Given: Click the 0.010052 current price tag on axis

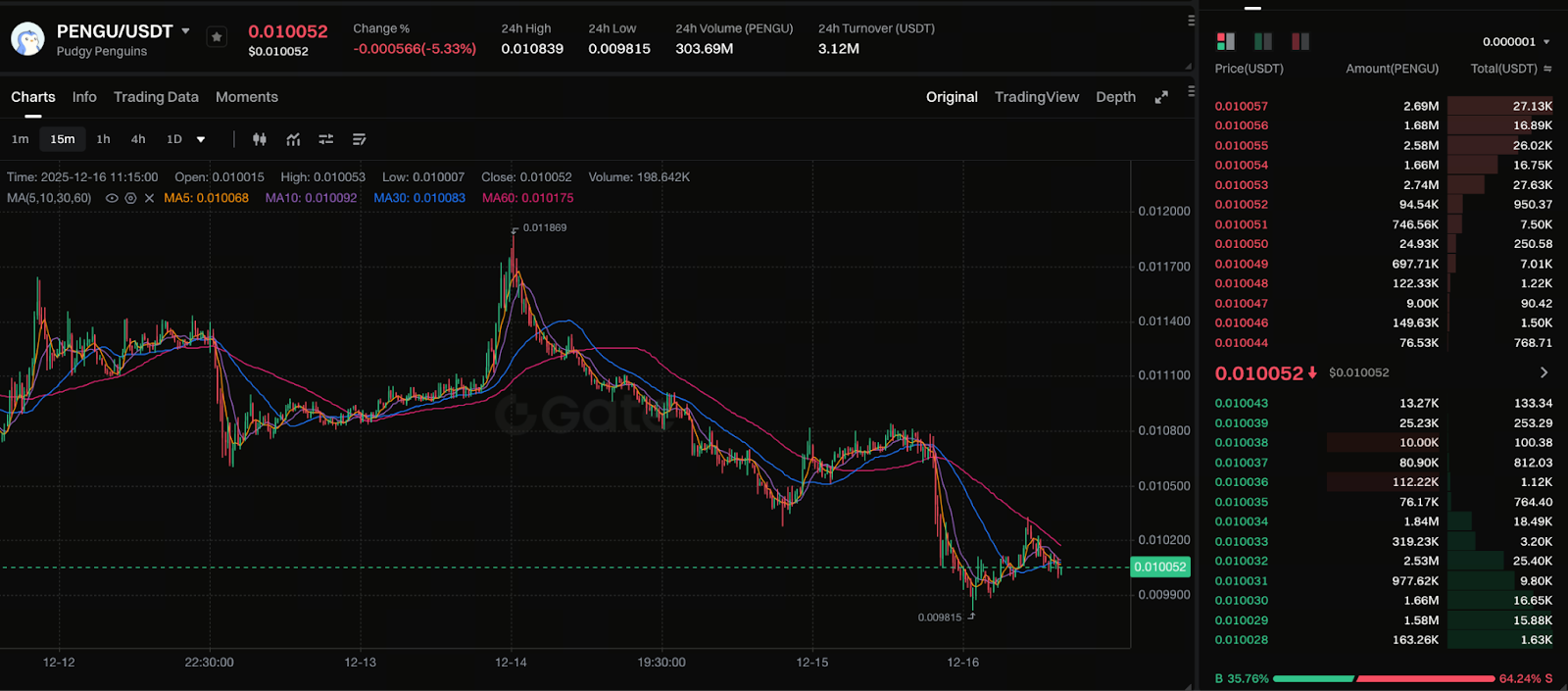Looking at the screenshot, I should point(1160,567).
